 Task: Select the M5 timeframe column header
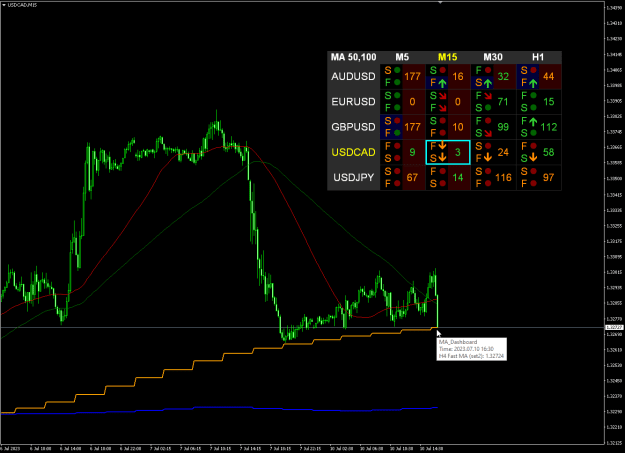tap(402, 57)
